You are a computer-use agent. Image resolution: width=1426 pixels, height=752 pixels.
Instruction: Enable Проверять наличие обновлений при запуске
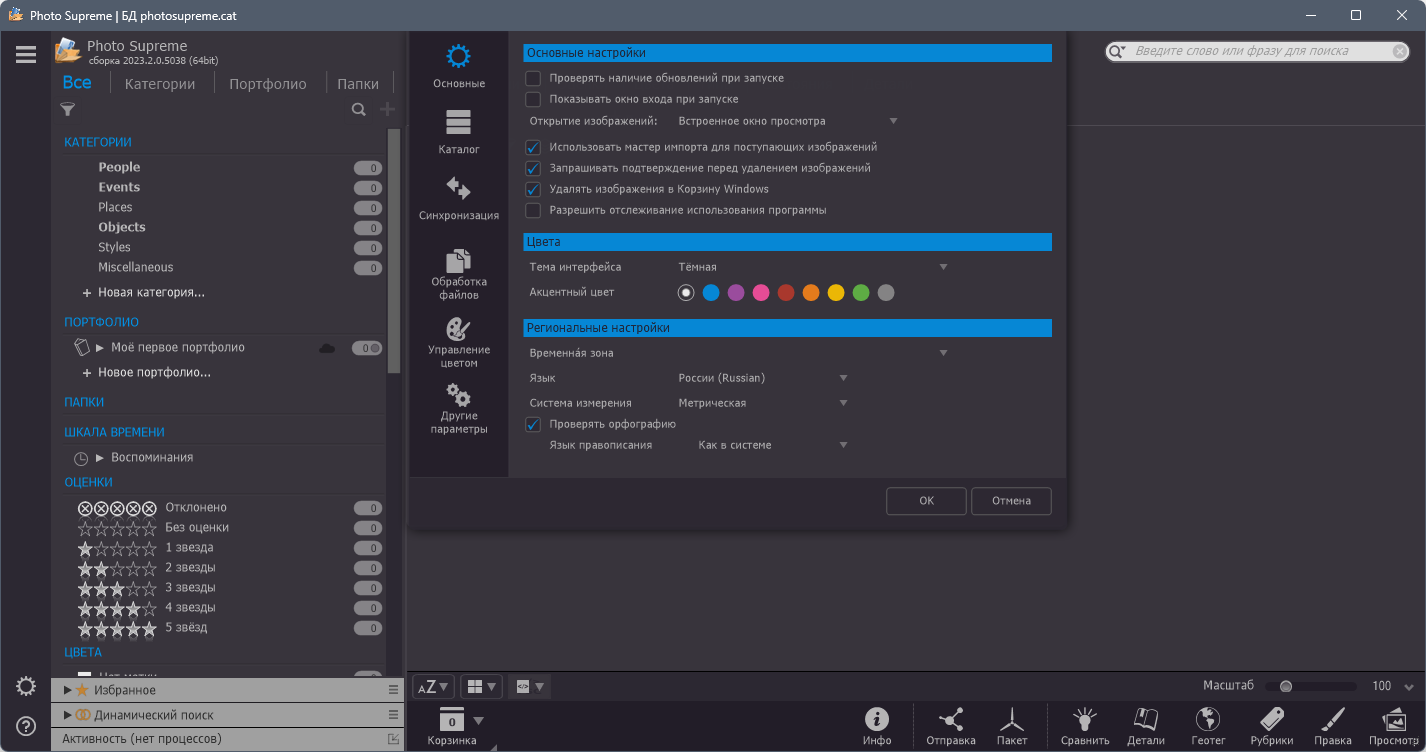pos(533,78)
